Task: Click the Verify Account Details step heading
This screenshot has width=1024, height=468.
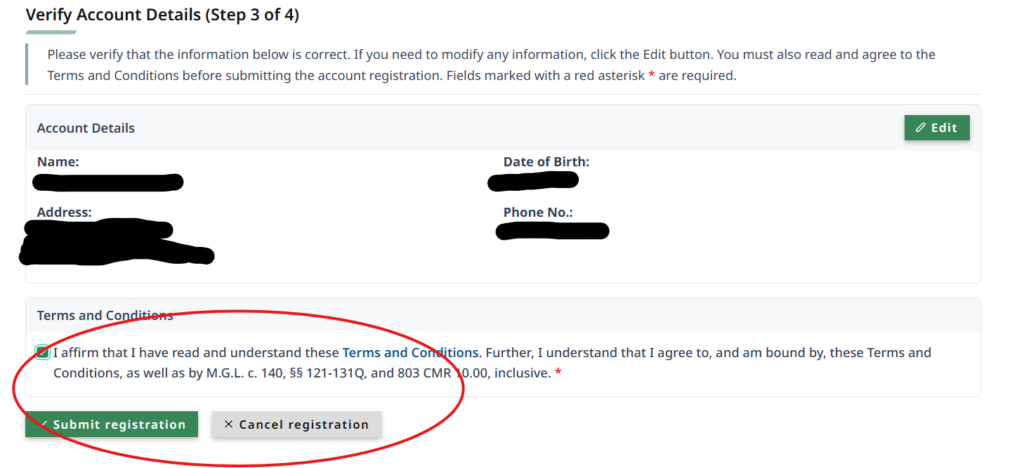Action: tap(162, 15)
